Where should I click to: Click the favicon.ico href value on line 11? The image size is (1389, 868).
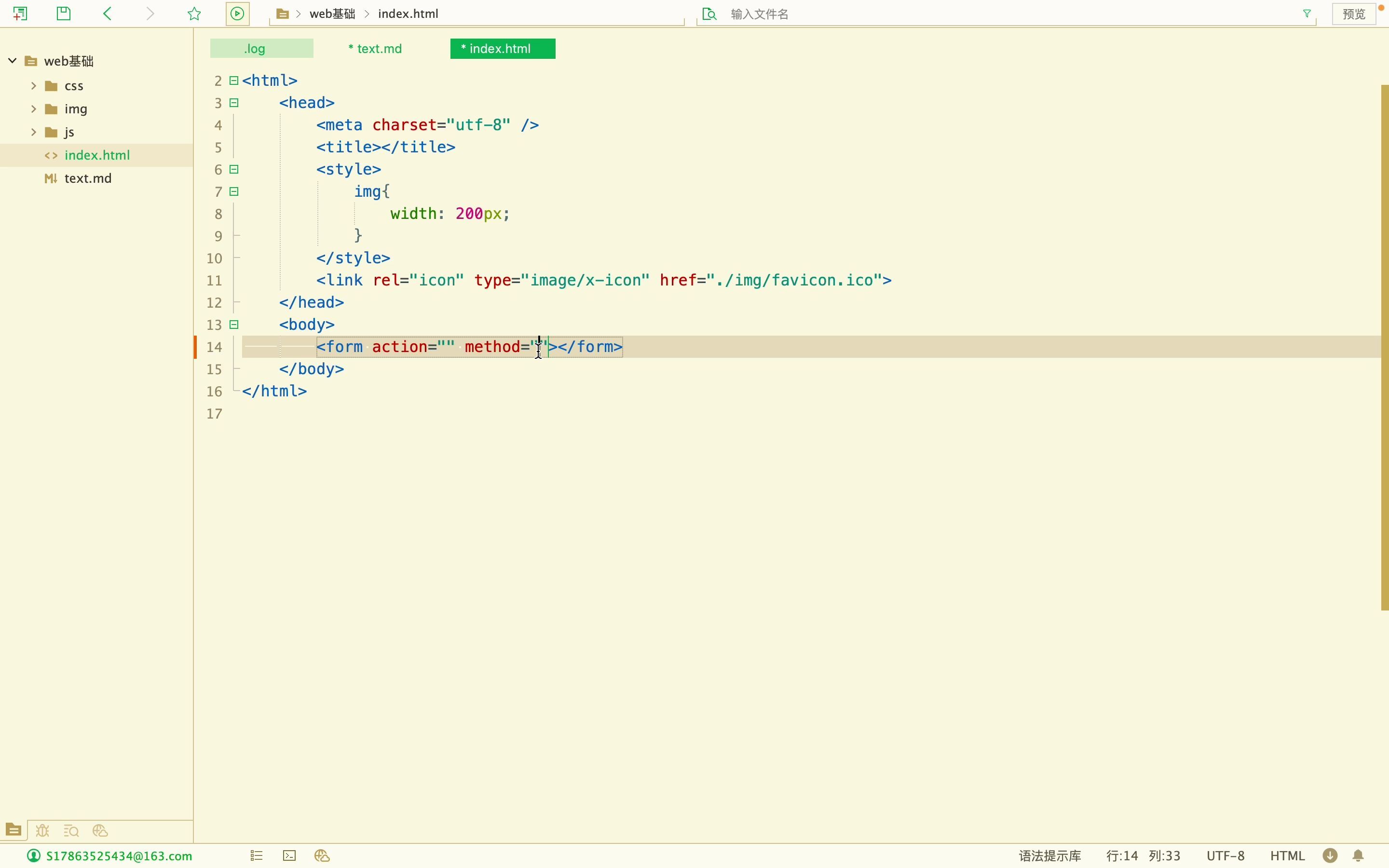click(795, 281)
